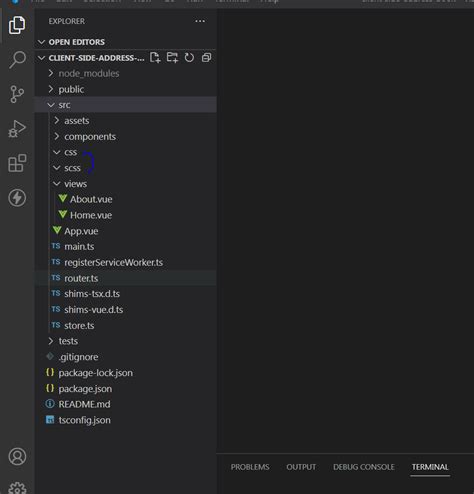Open the Run and Debug view icon
This screenshot has width=474, height=494.
coord(17,129)
